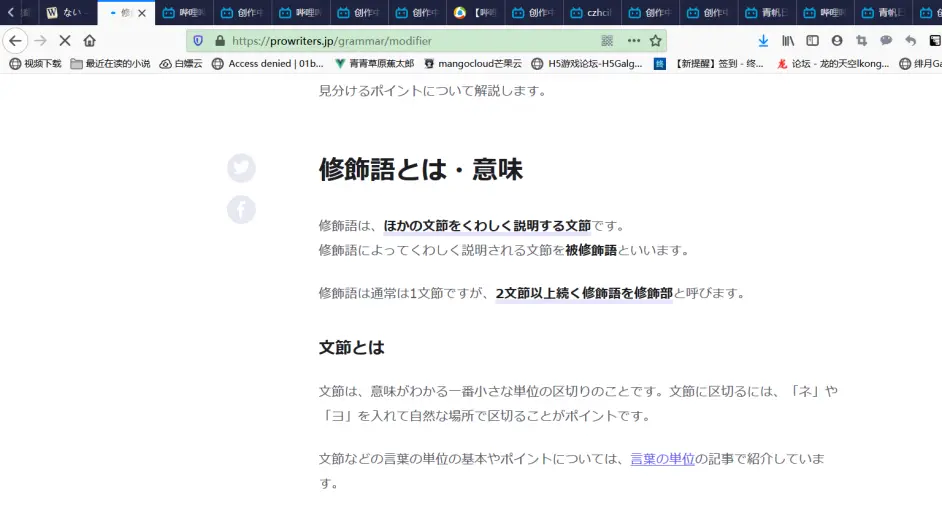Image resolution: width=942 pixels, height=530 pixels.
Task: Click the line 見分けるポイントについて解説します
Action: point(432,91)
